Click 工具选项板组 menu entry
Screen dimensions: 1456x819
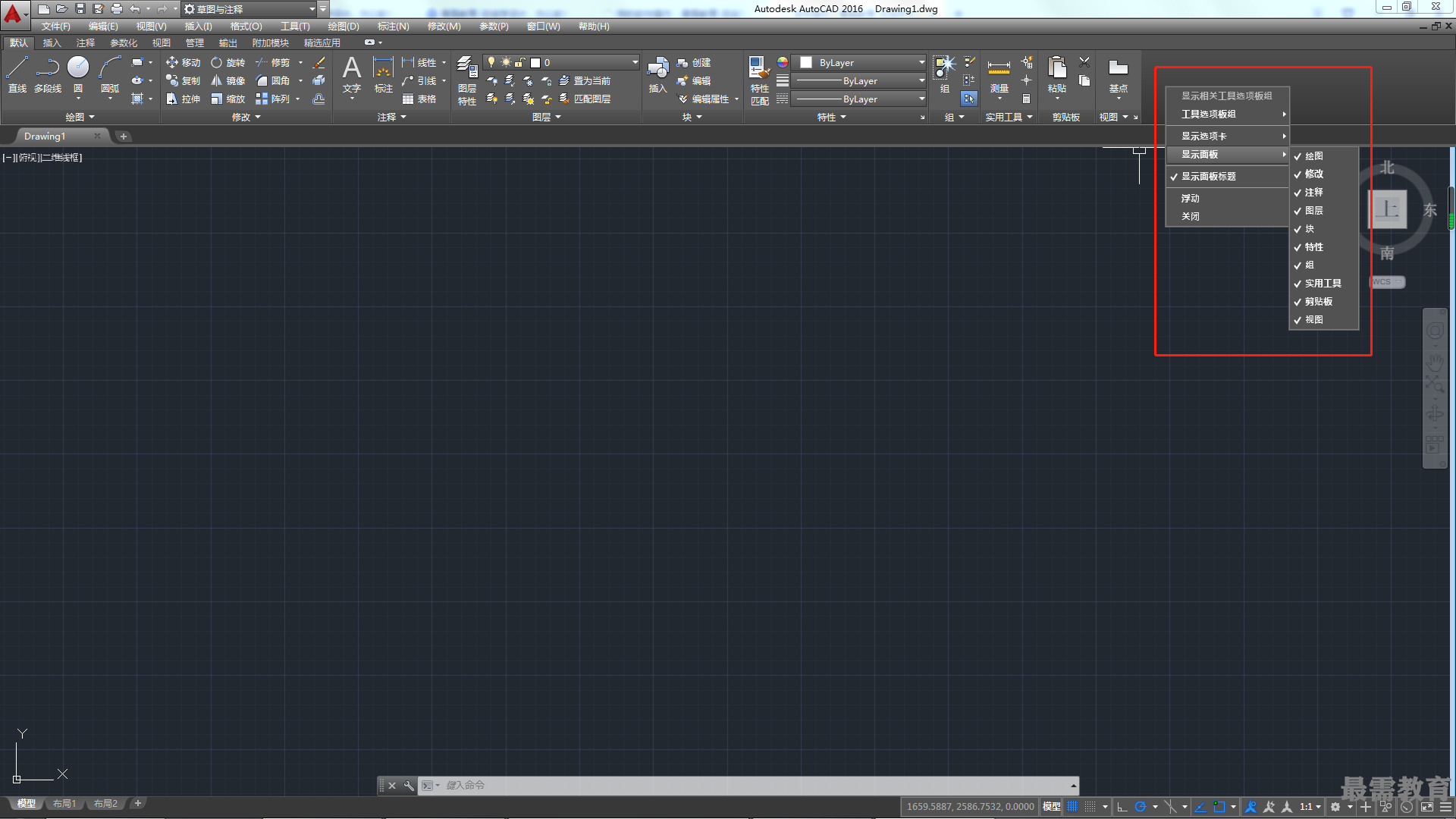(1227, 115)
